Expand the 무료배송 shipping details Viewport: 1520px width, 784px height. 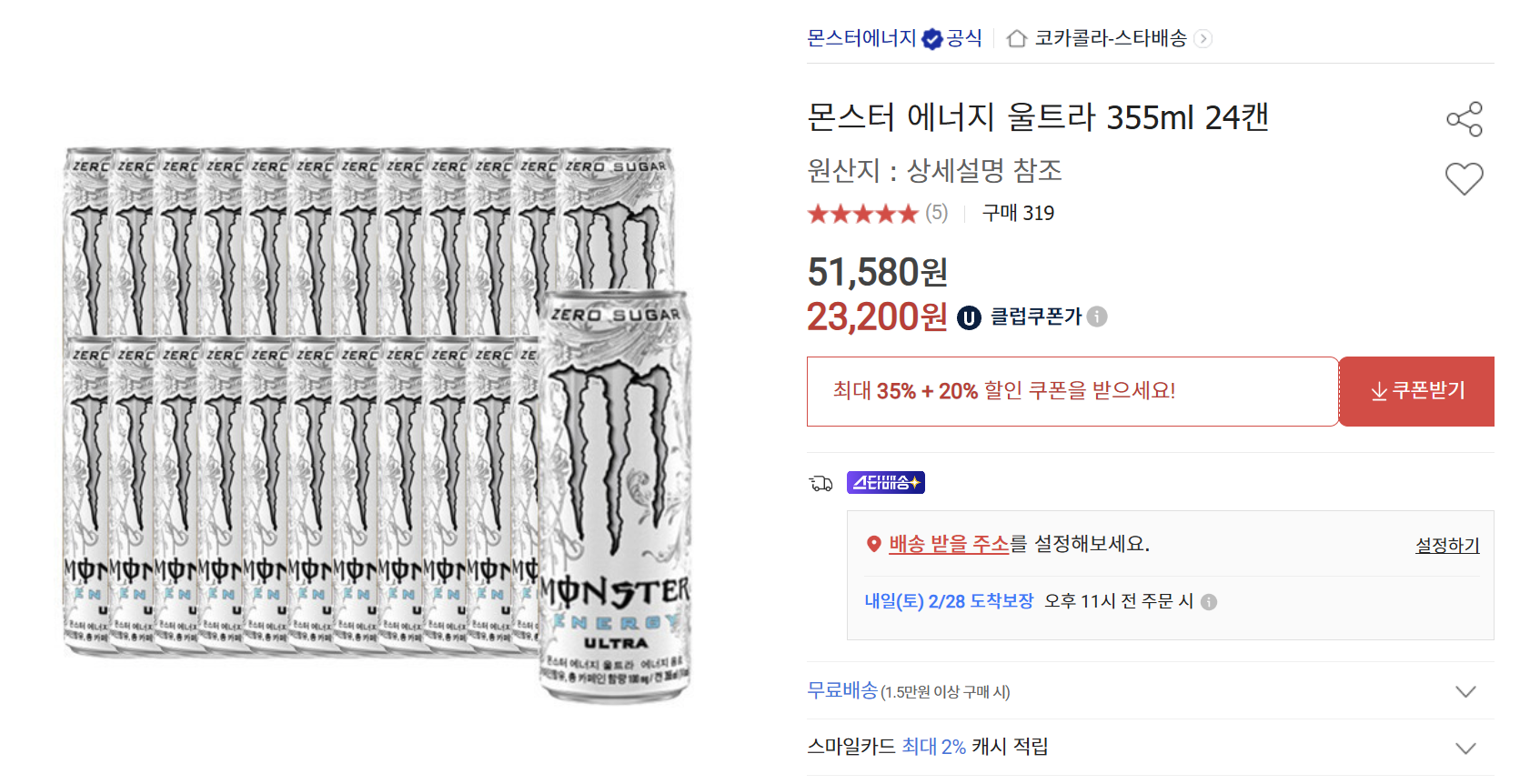pyautogui.click(x=1465, y=691)
